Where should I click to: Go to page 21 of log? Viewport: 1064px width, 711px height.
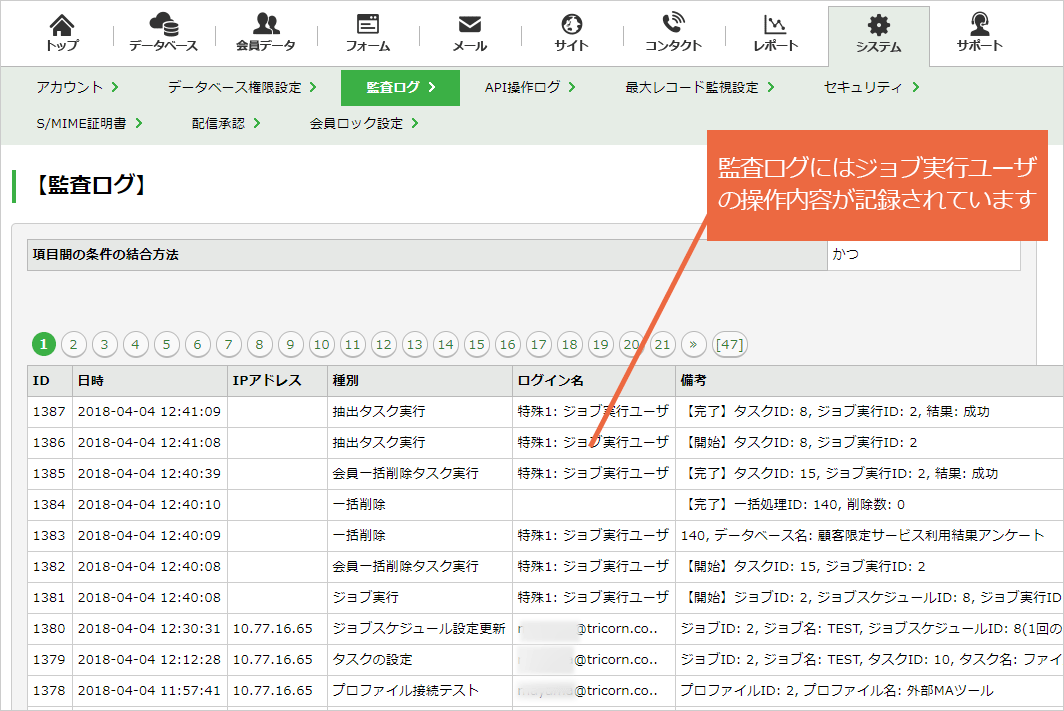pos(662,345)
